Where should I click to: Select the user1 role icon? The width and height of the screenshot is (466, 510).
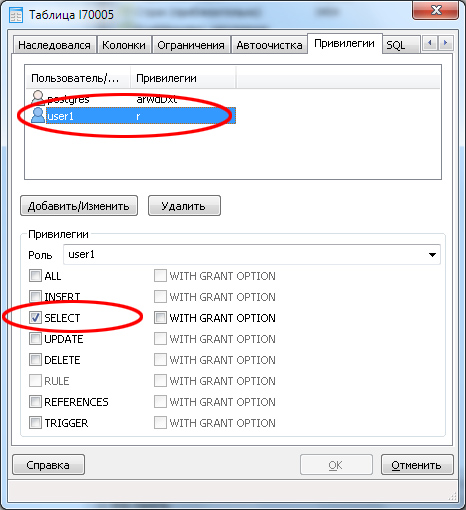point(38,115)
